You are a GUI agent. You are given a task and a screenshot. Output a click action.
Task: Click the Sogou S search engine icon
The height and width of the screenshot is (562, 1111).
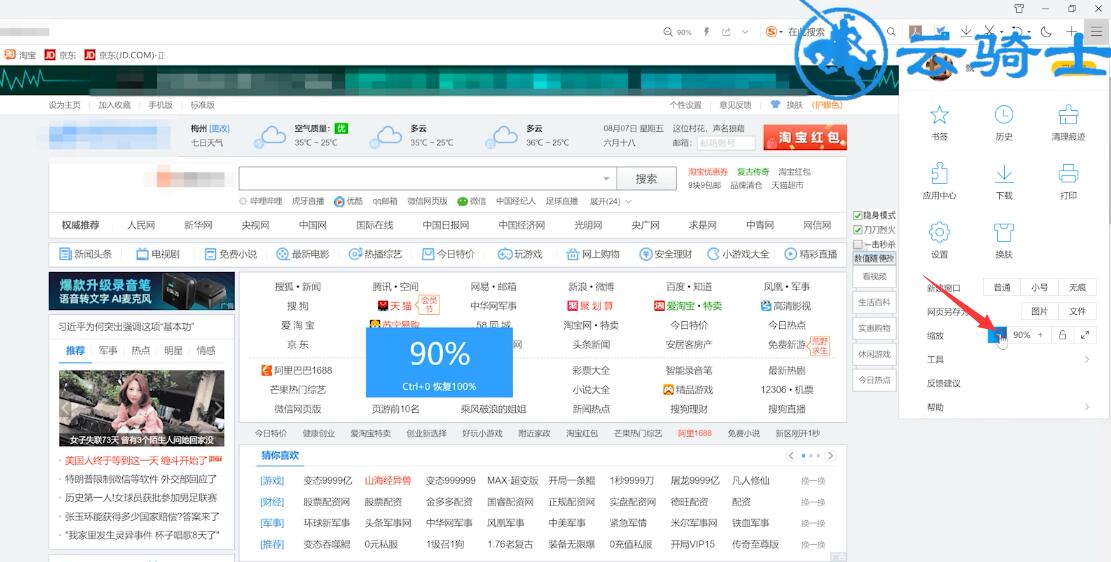(772, 32)
